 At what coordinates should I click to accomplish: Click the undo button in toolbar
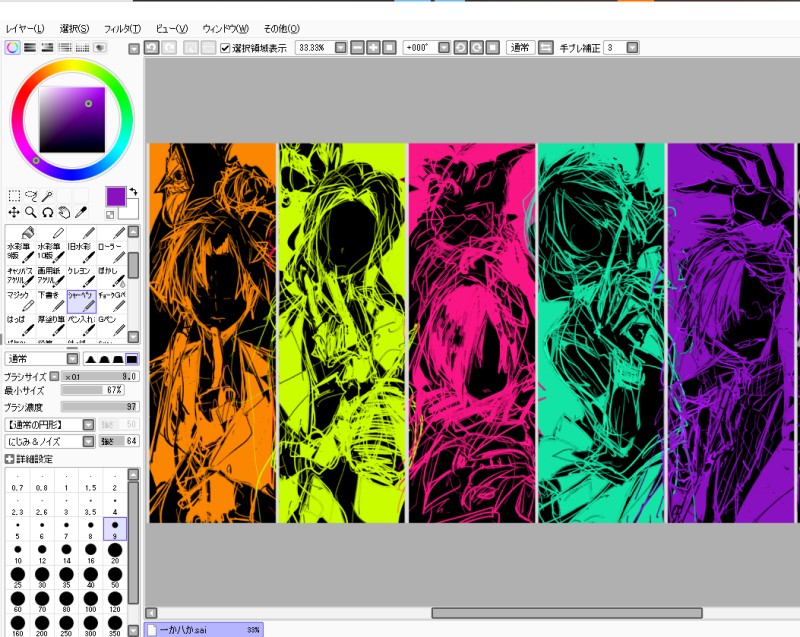(x=152, y=47)
